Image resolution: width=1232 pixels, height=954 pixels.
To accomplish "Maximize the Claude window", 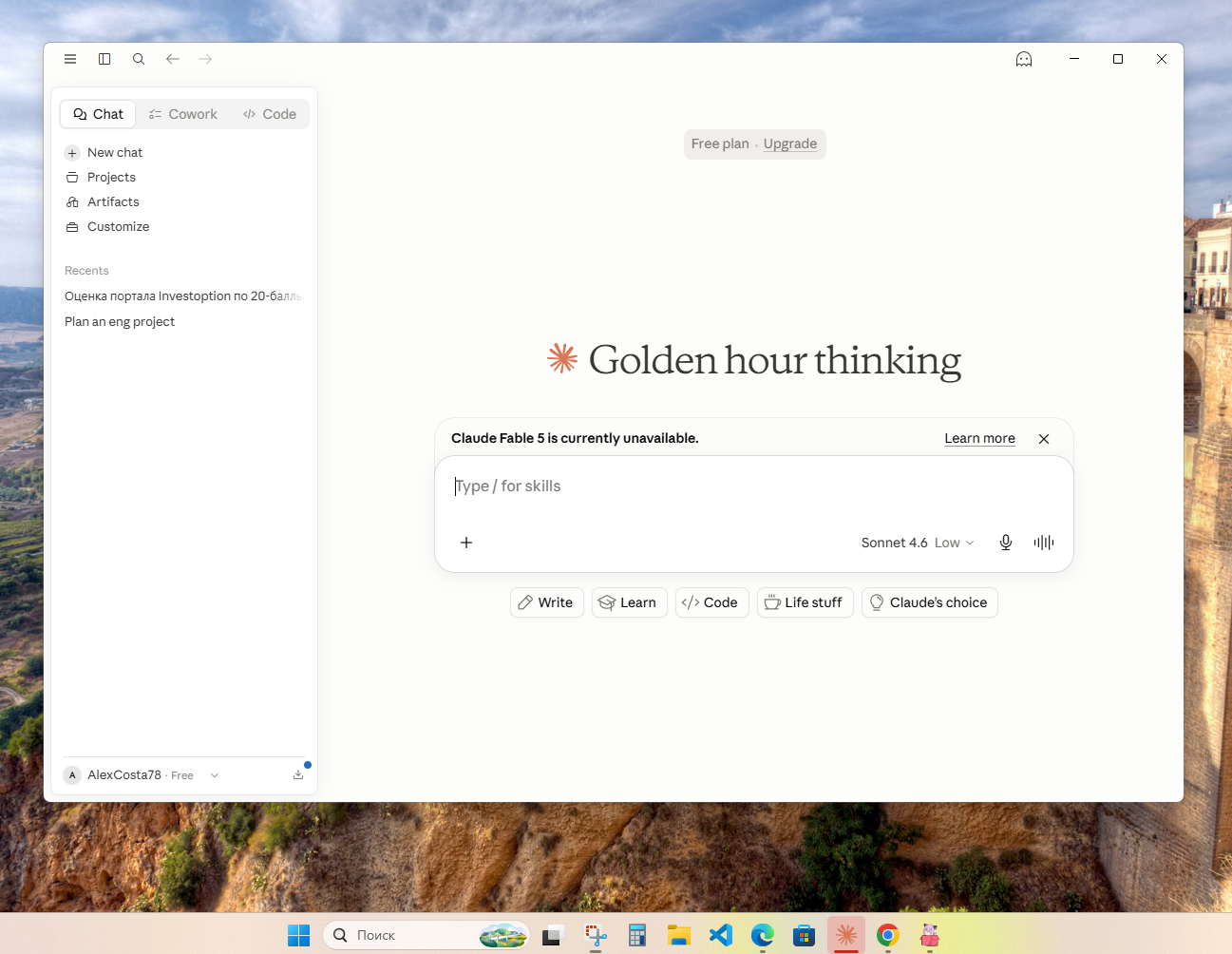I will 1118,59.
